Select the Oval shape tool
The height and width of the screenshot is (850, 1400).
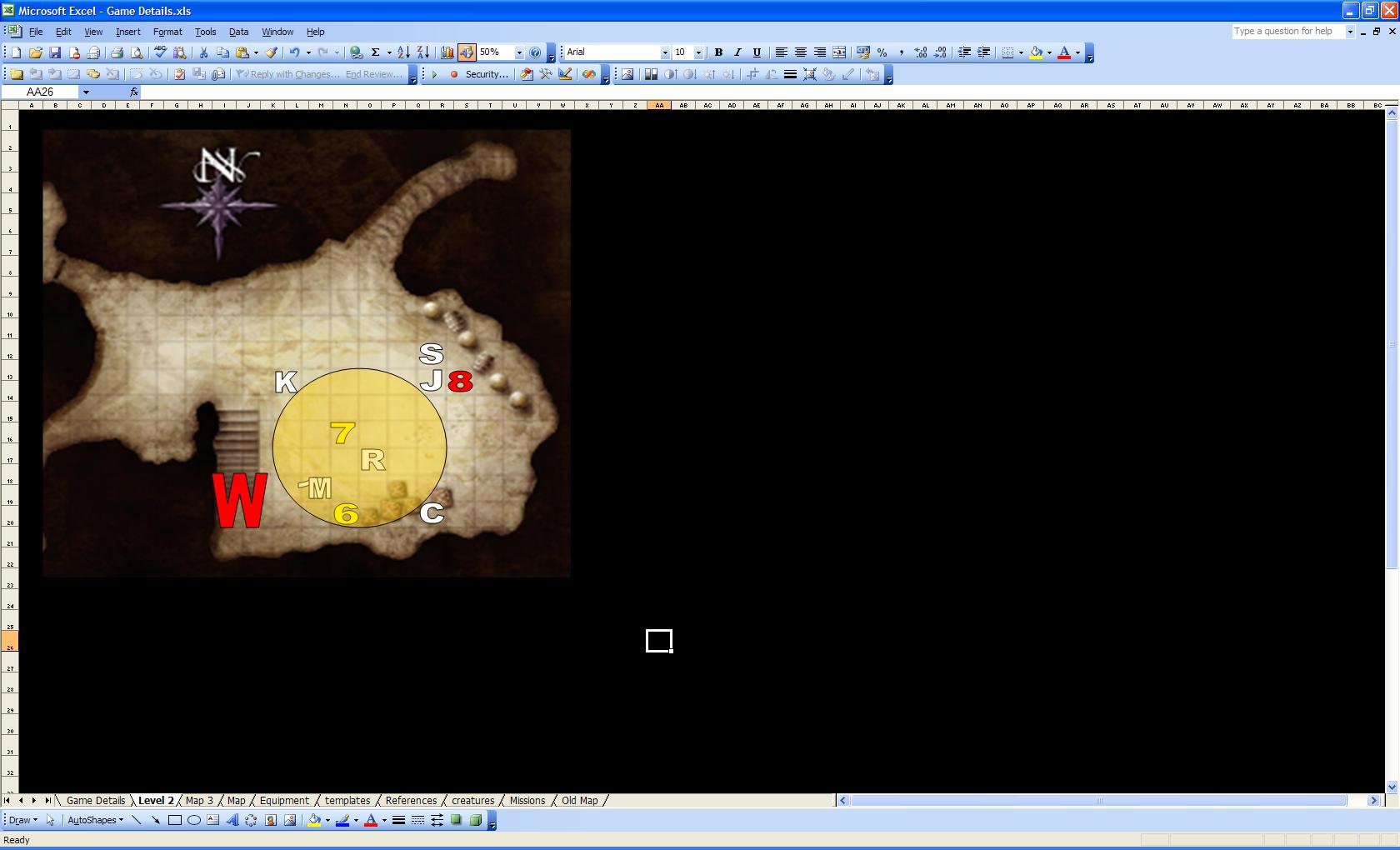[193, 820]
